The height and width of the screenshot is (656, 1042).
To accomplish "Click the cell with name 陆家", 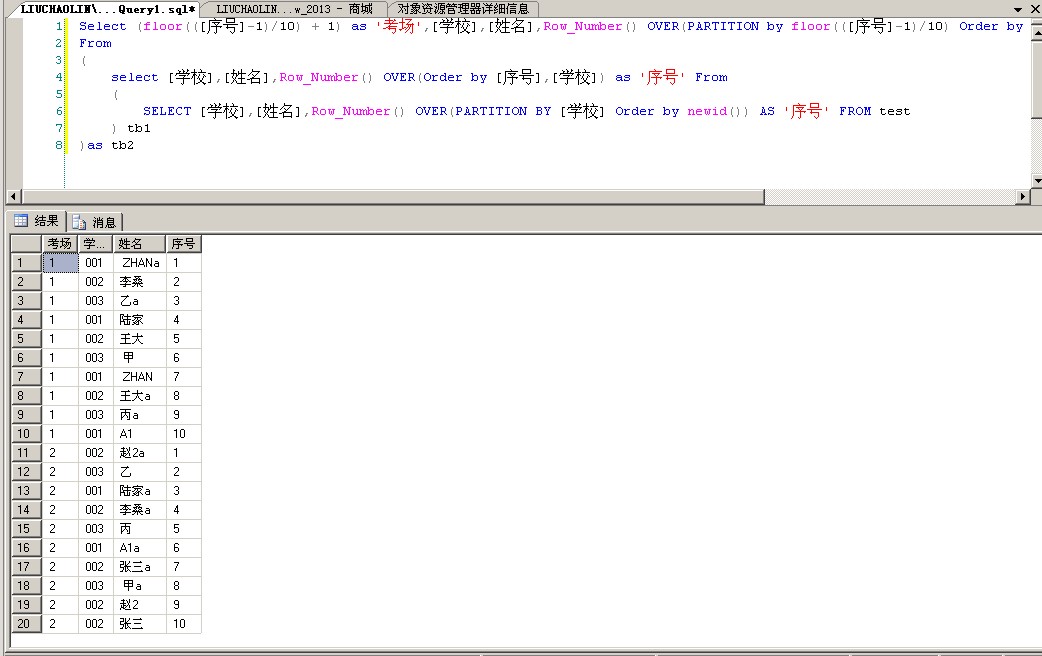I will 140,320.
